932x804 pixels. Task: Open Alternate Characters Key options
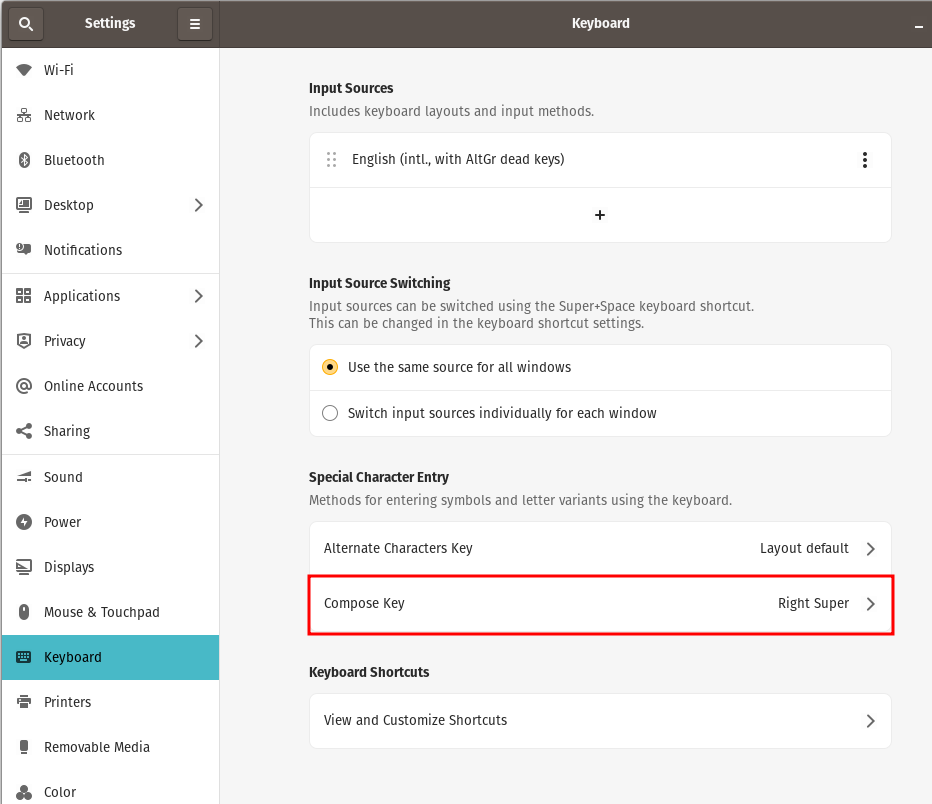tap(600, 548)
